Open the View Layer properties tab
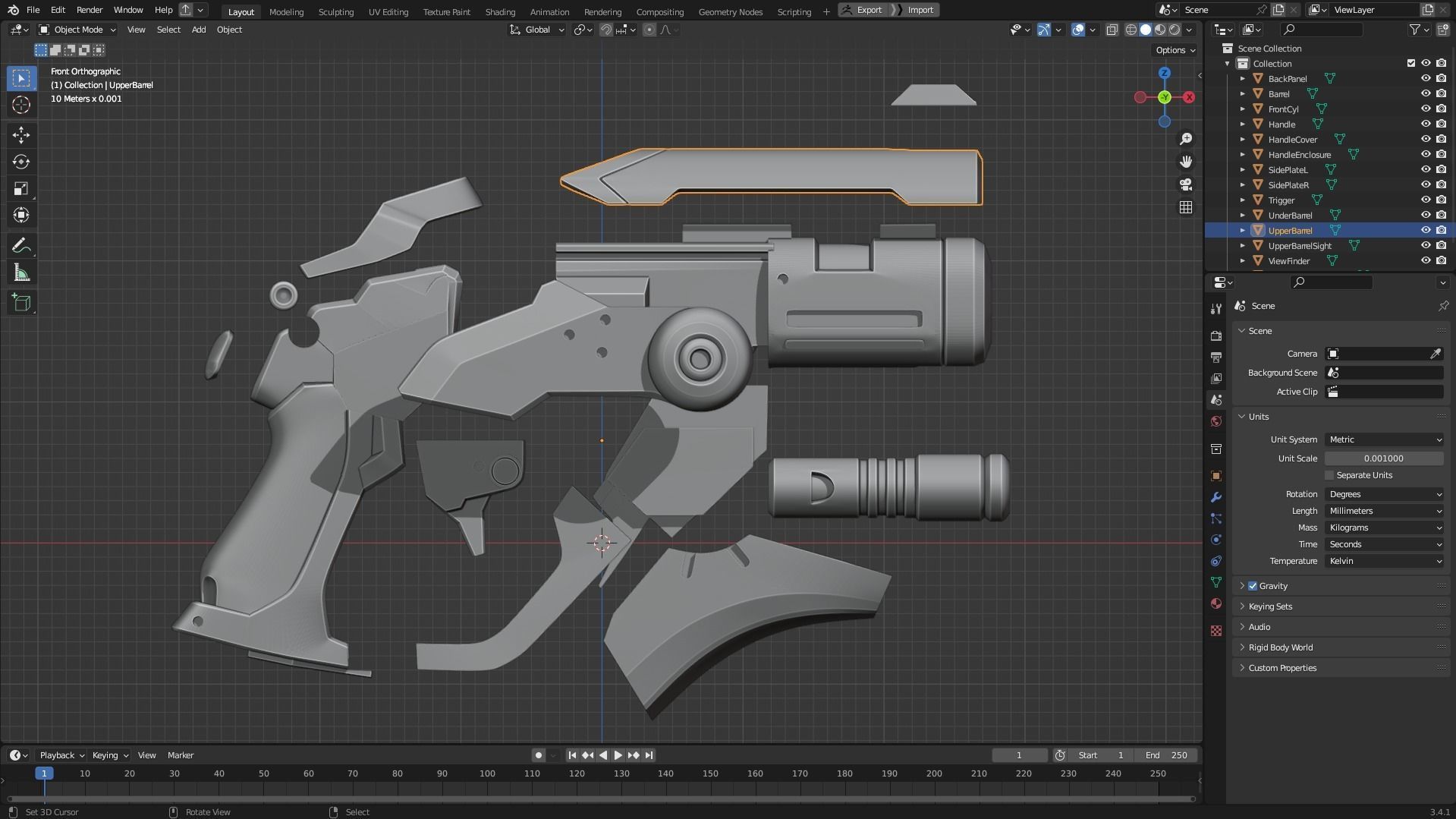1456x819 pixels. tap(1216, 378)
